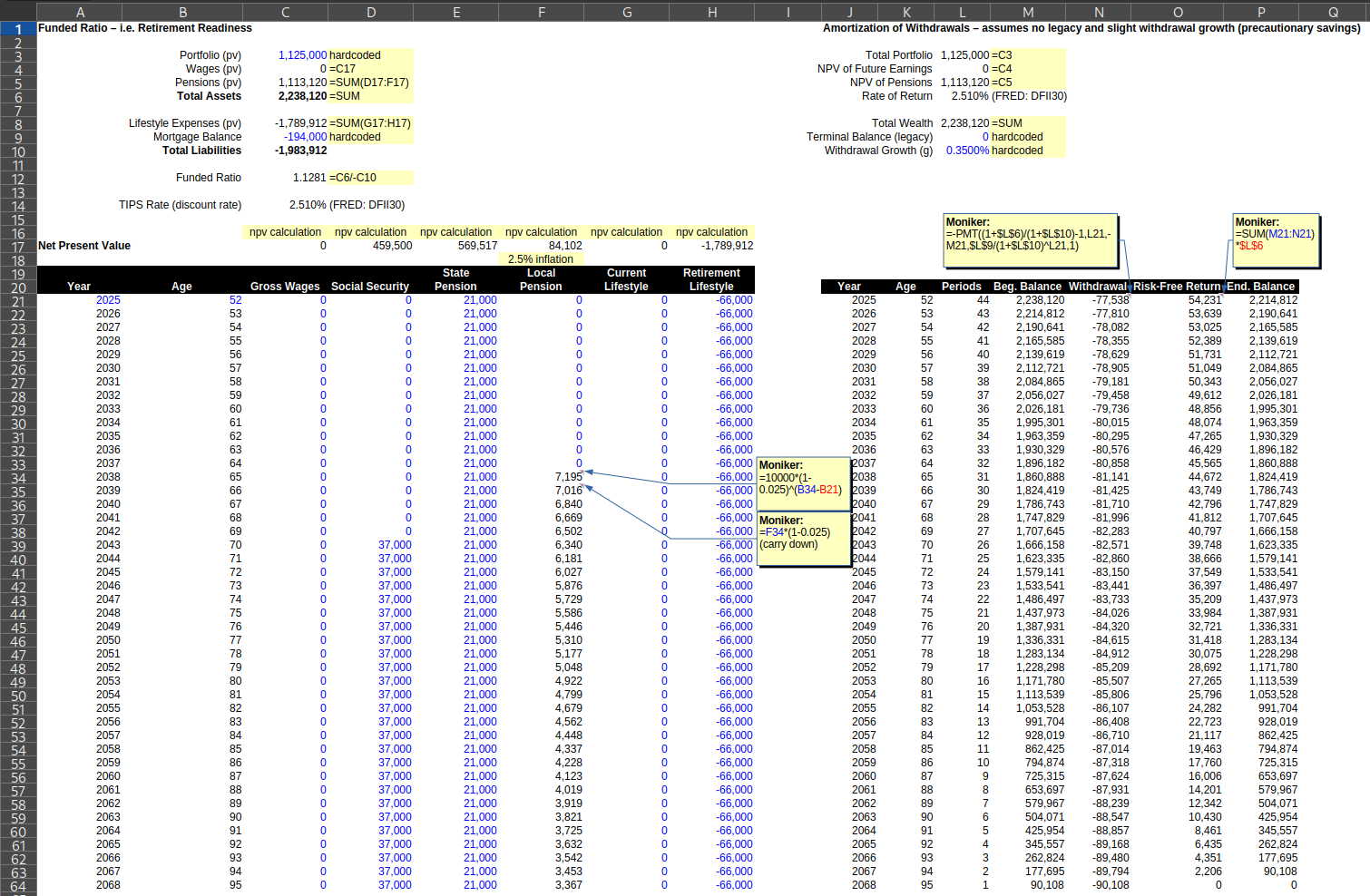Screen dimensions: 1370x896
Task: Click the 'NPV of Future Earnings' label
Action: [875, 69]
